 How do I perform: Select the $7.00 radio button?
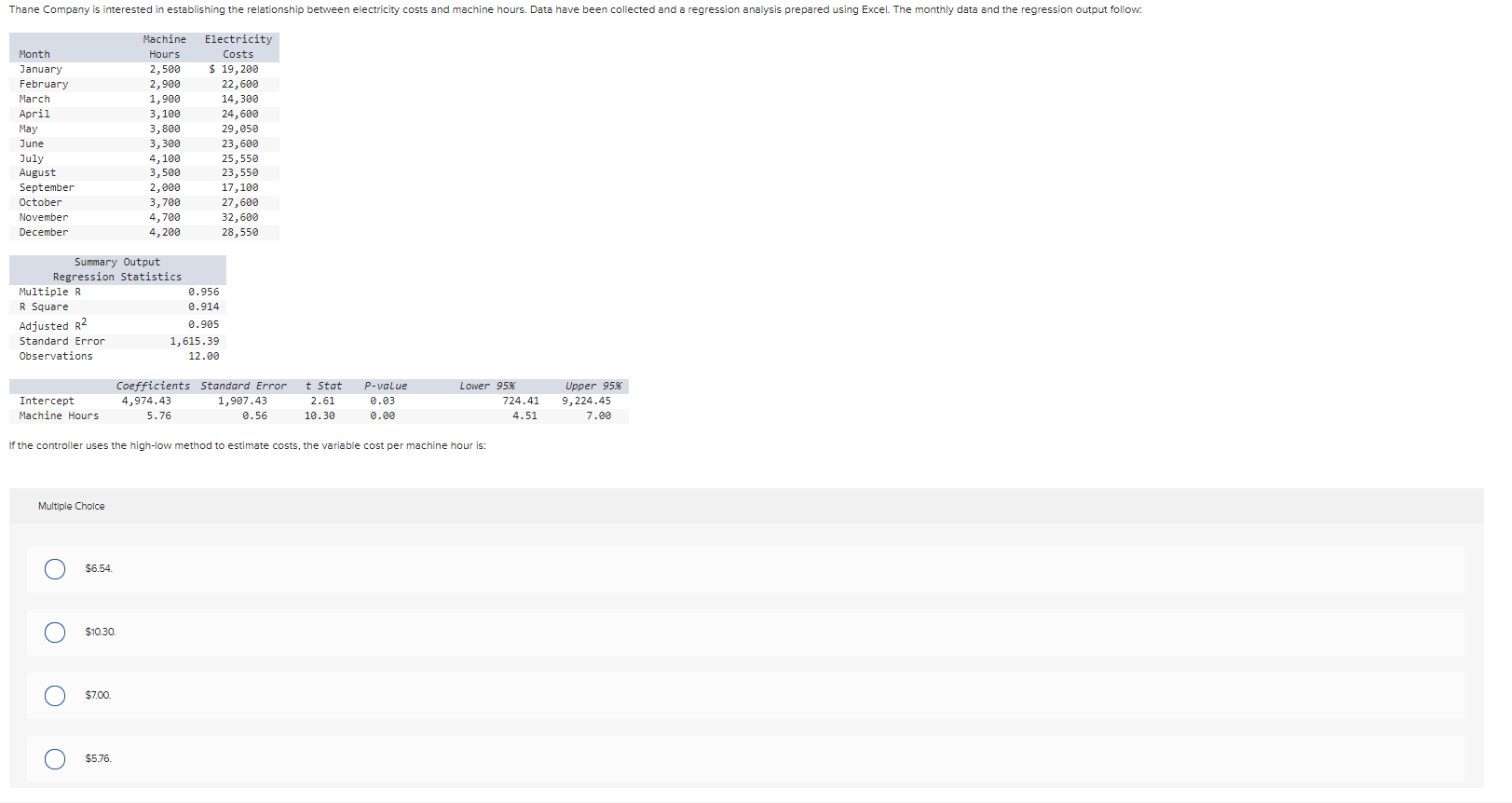click(x=55, y=696)
